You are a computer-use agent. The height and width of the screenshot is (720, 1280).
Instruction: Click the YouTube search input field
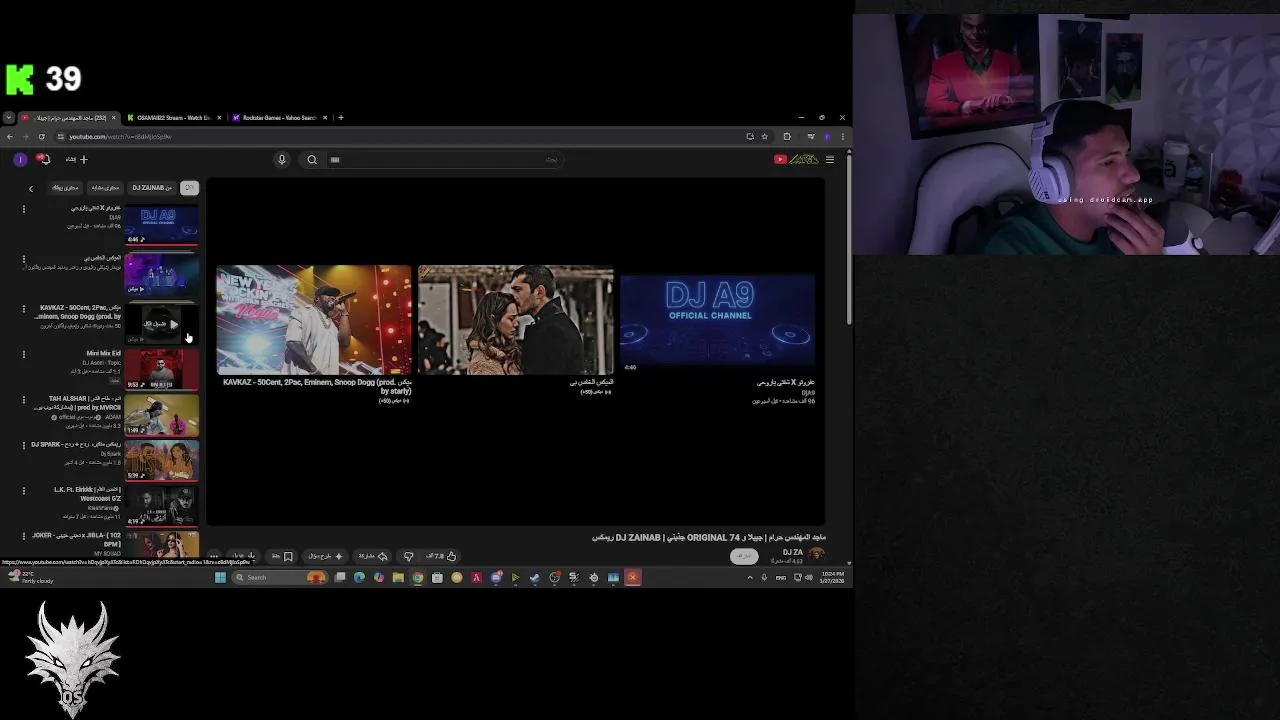click(445, 159)
